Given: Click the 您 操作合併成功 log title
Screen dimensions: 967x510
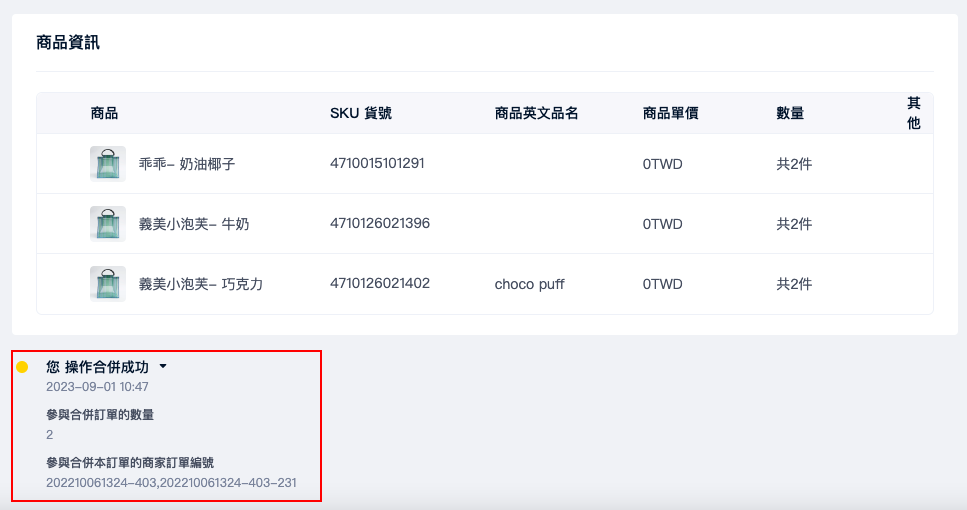Looking at the screenshot, I should coord(97,367).
